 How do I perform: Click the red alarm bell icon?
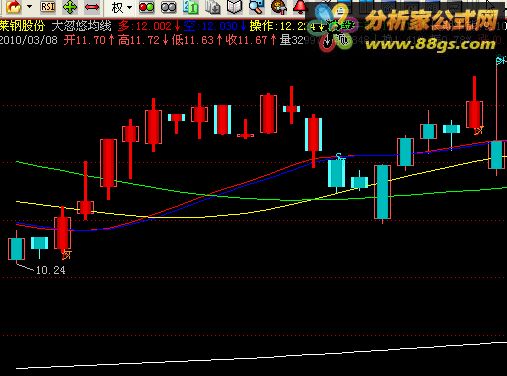tap(299, 7)
